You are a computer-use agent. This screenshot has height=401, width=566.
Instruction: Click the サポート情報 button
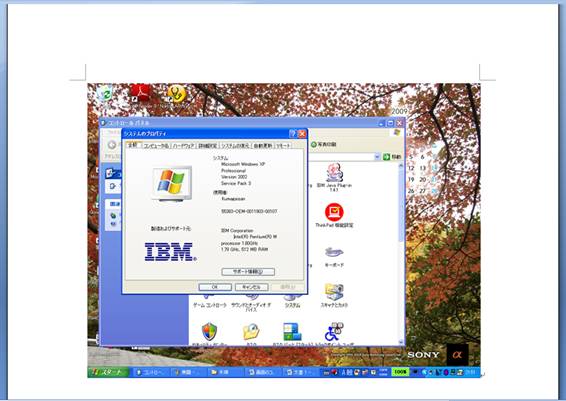248,272
